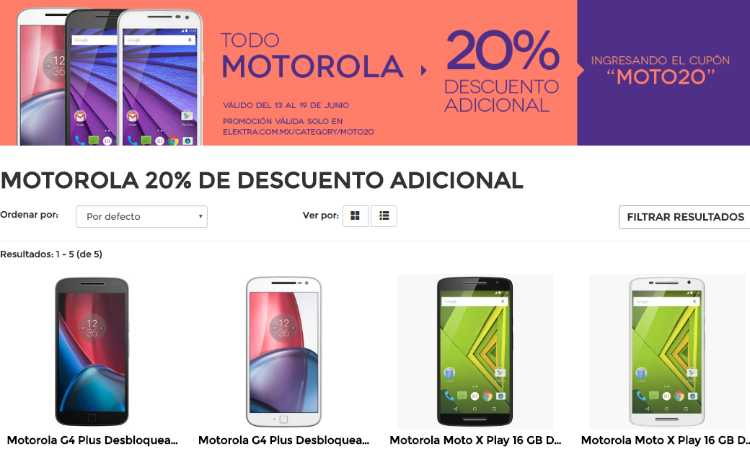Viewport: 750px width, 449px height.
Task: Click the Motorola 20% de descuento adicional heading
Action: point(262,181)
